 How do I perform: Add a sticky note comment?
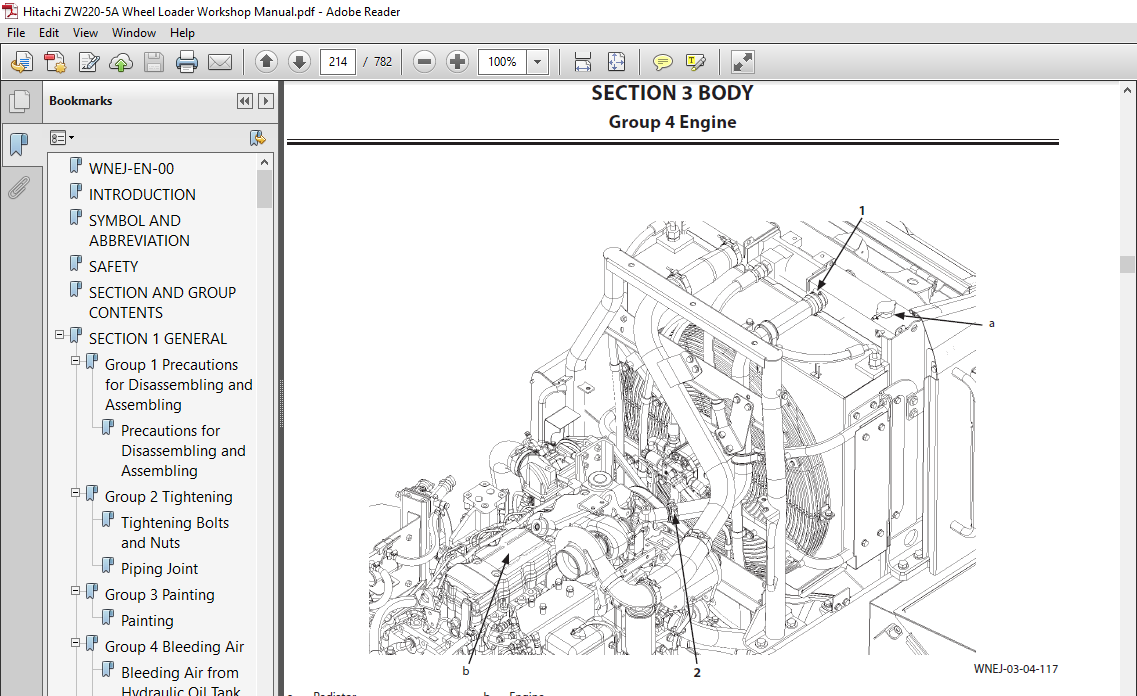(663, 62)
